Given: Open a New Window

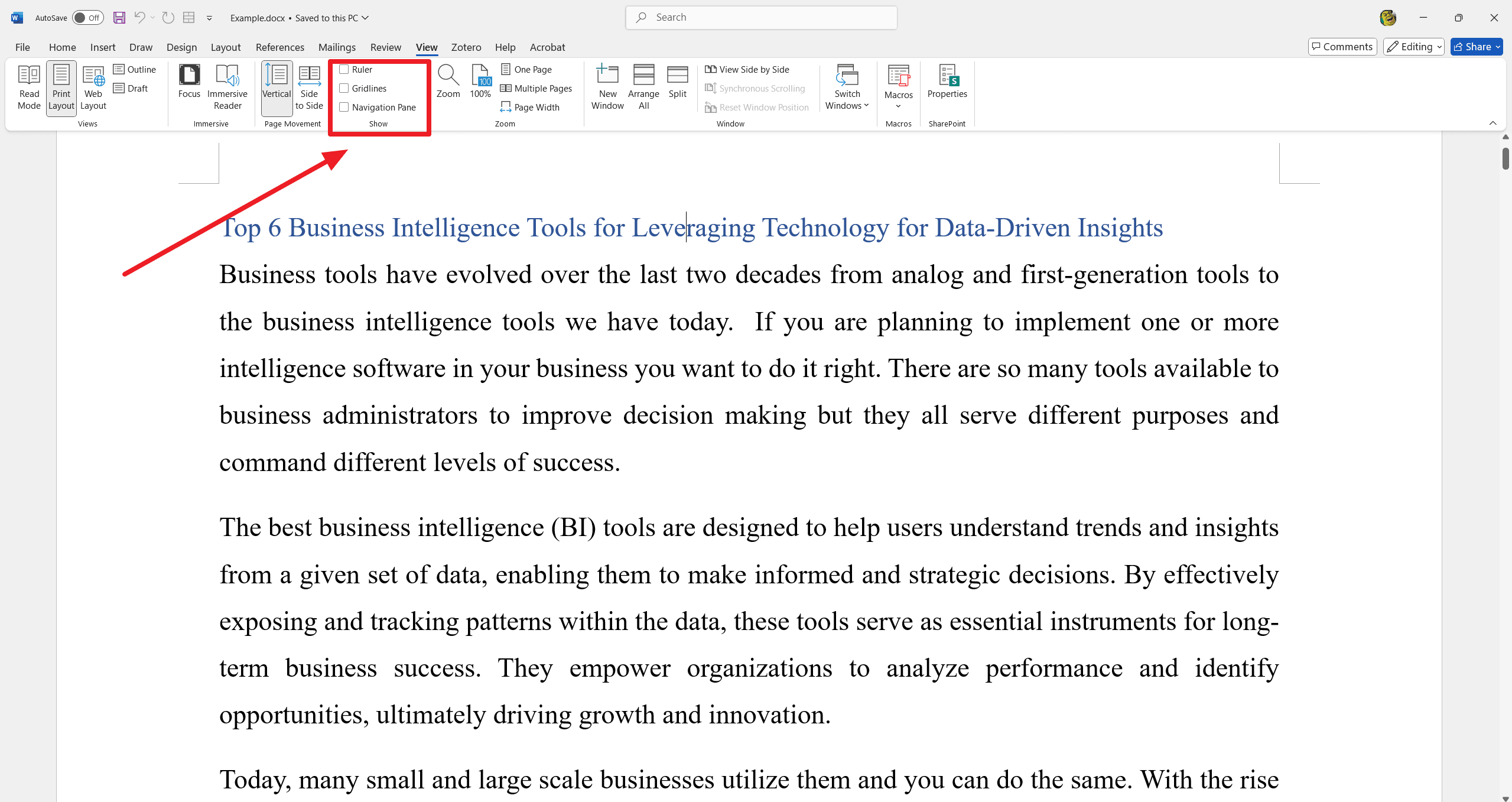Looking at the screenshot, I should (x=607, y=87).
